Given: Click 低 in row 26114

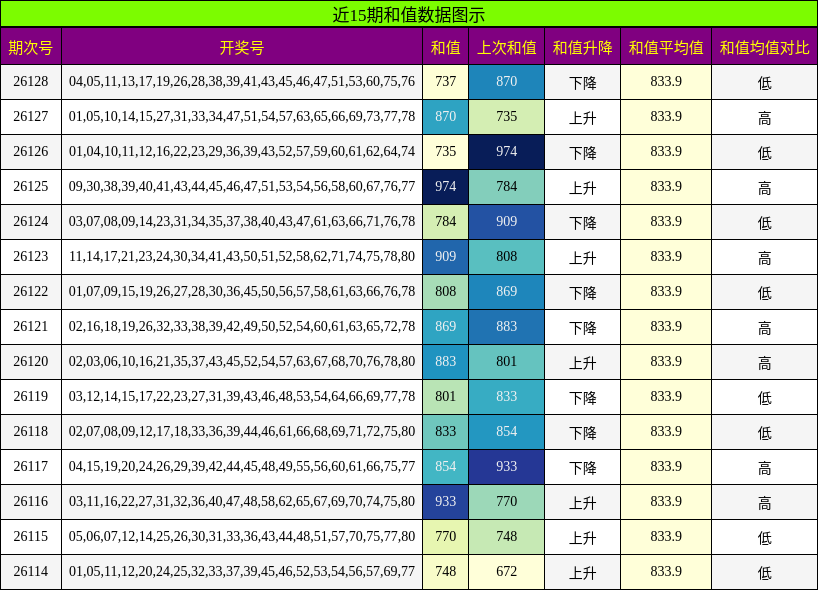Looking at the screenshot, I should 764,572.
